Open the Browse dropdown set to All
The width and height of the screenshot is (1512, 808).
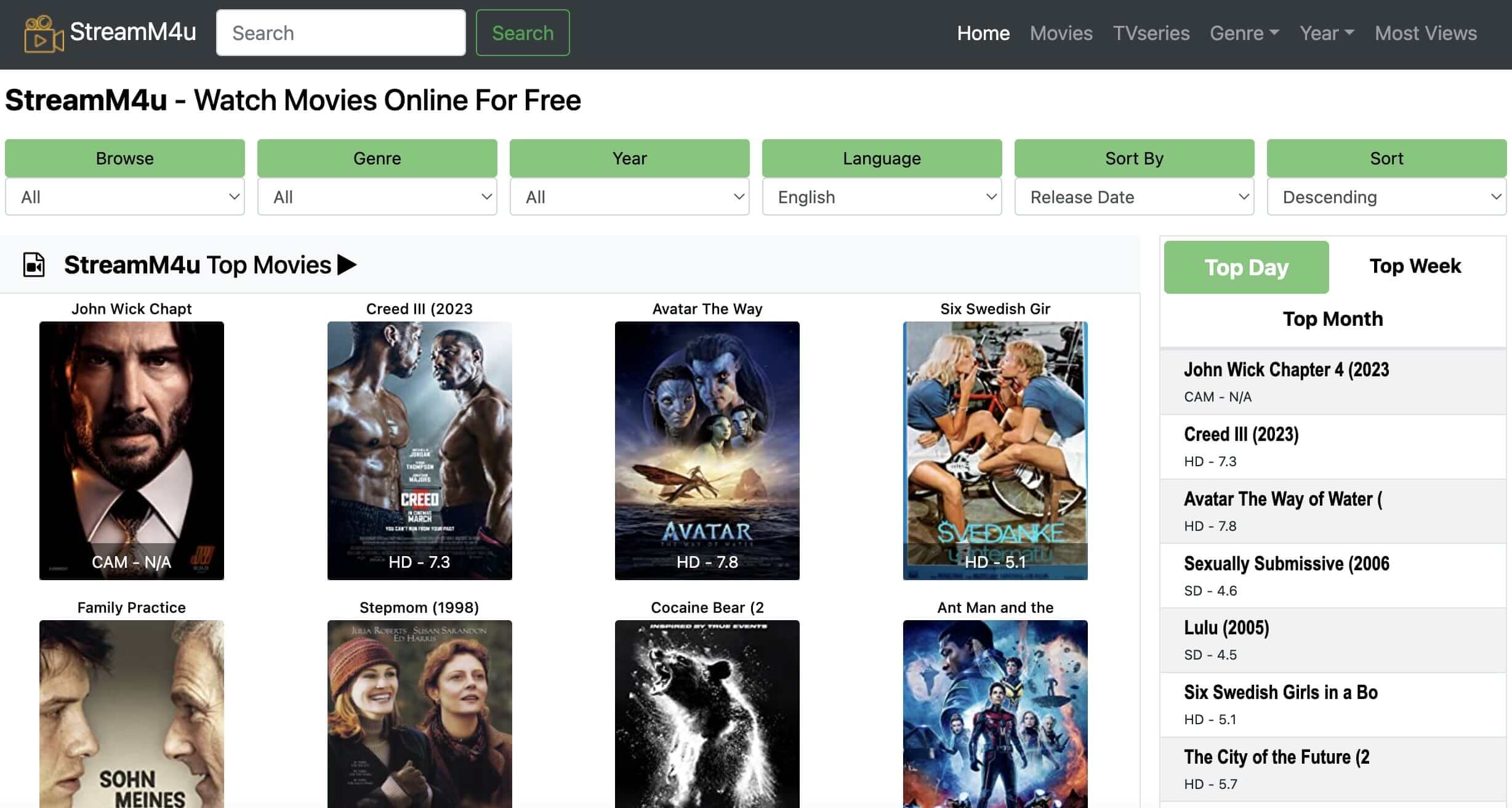pos(125,197)
